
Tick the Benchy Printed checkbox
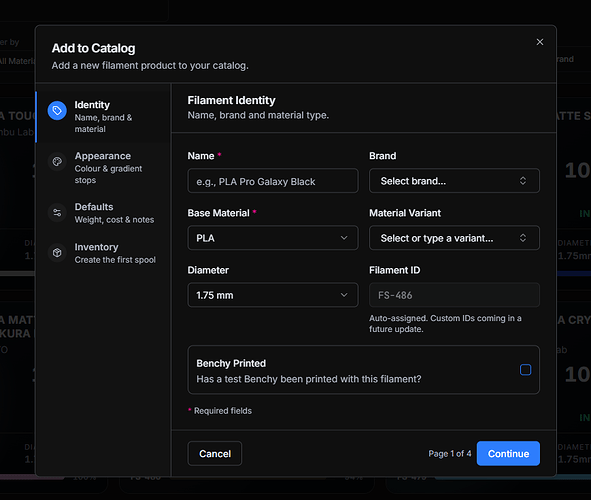525,370
